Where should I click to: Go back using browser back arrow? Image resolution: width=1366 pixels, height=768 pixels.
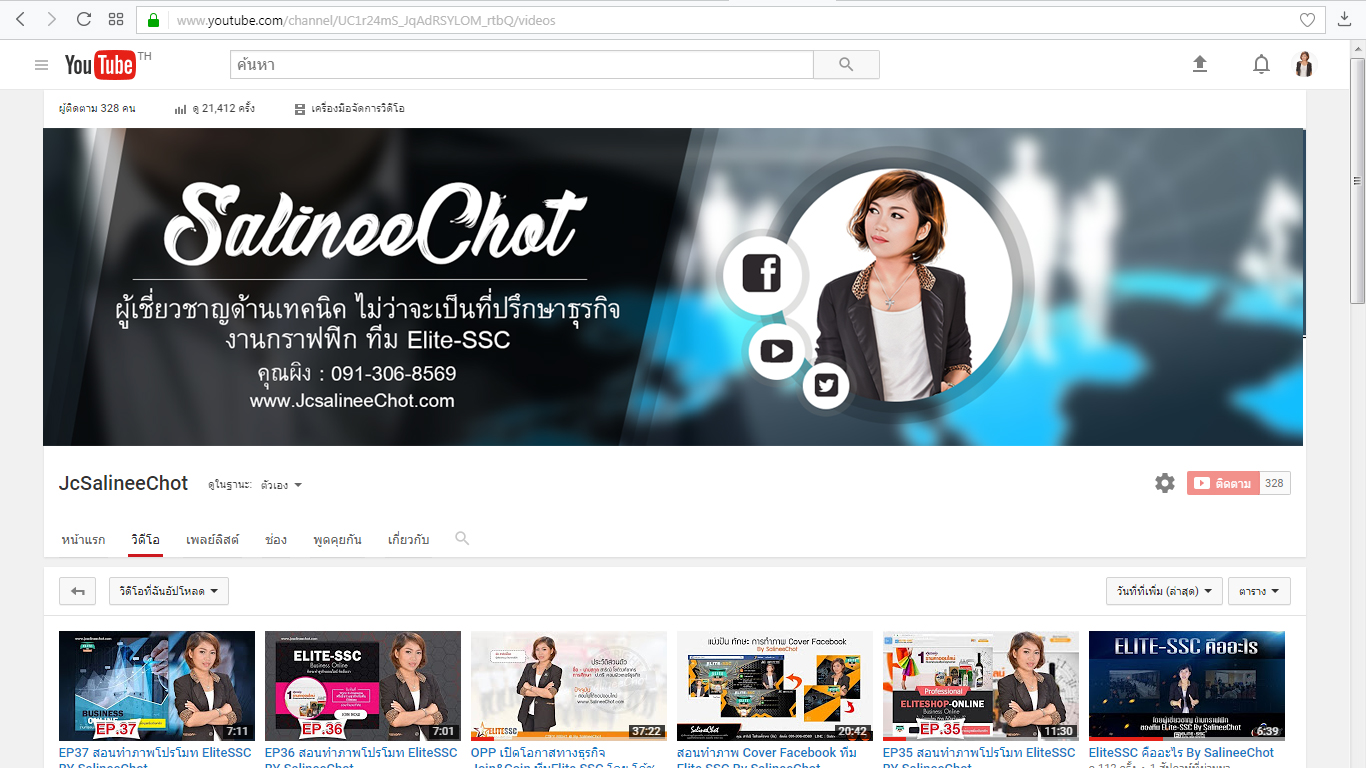point(20,19)
